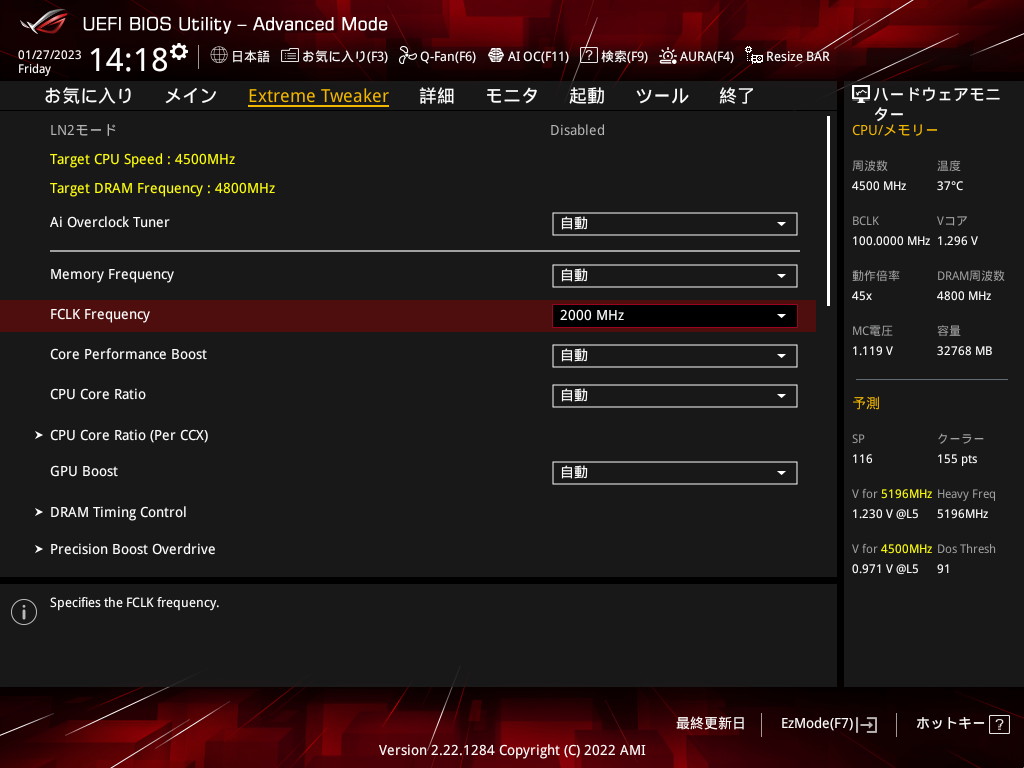Click the Version 2.22.1284 copyright text
Screen dimensions: 1024x768
point(512,750)
